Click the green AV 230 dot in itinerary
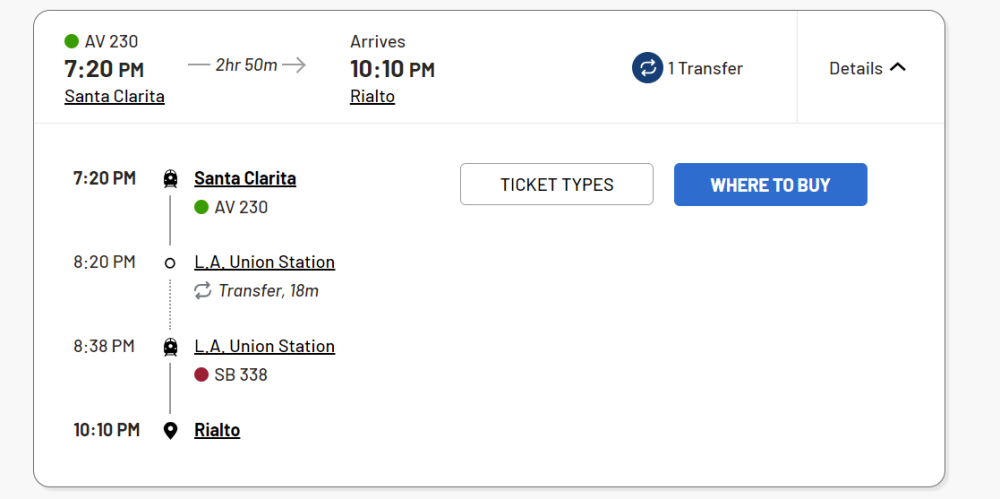Viewport: 1000px width, 499px height. pos(201,207)
